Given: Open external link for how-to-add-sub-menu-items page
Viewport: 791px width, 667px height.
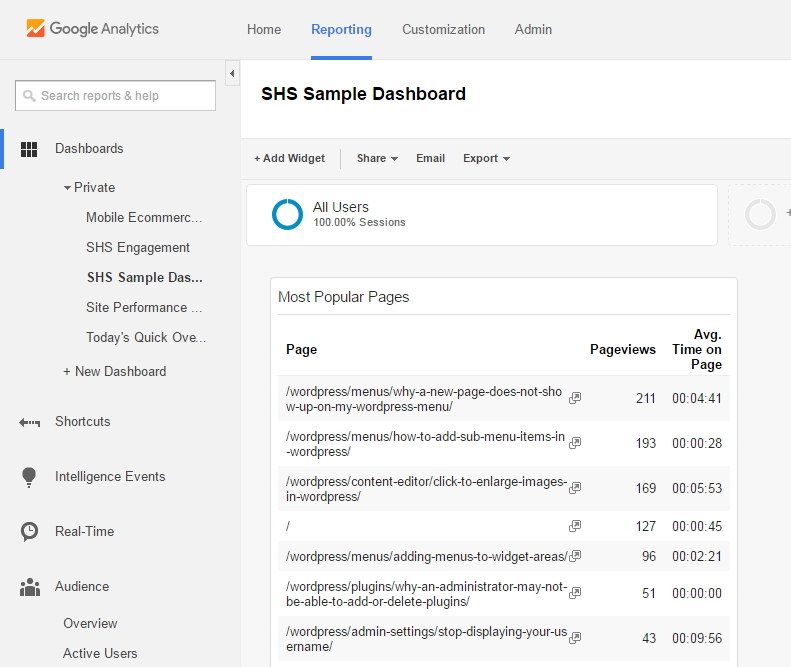Looking at the screenshot, I should click(575, 443).
